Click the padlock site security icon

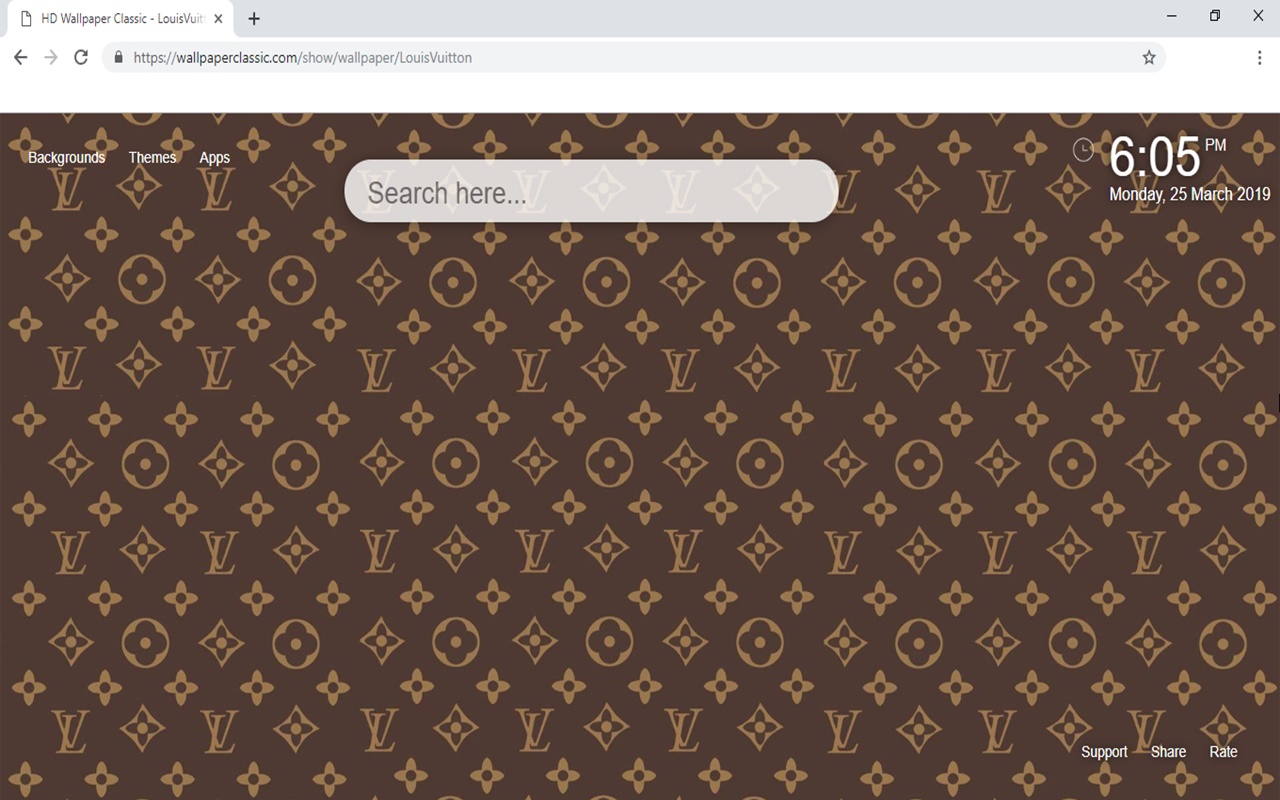pyautogui.click(x=118, y=58)
